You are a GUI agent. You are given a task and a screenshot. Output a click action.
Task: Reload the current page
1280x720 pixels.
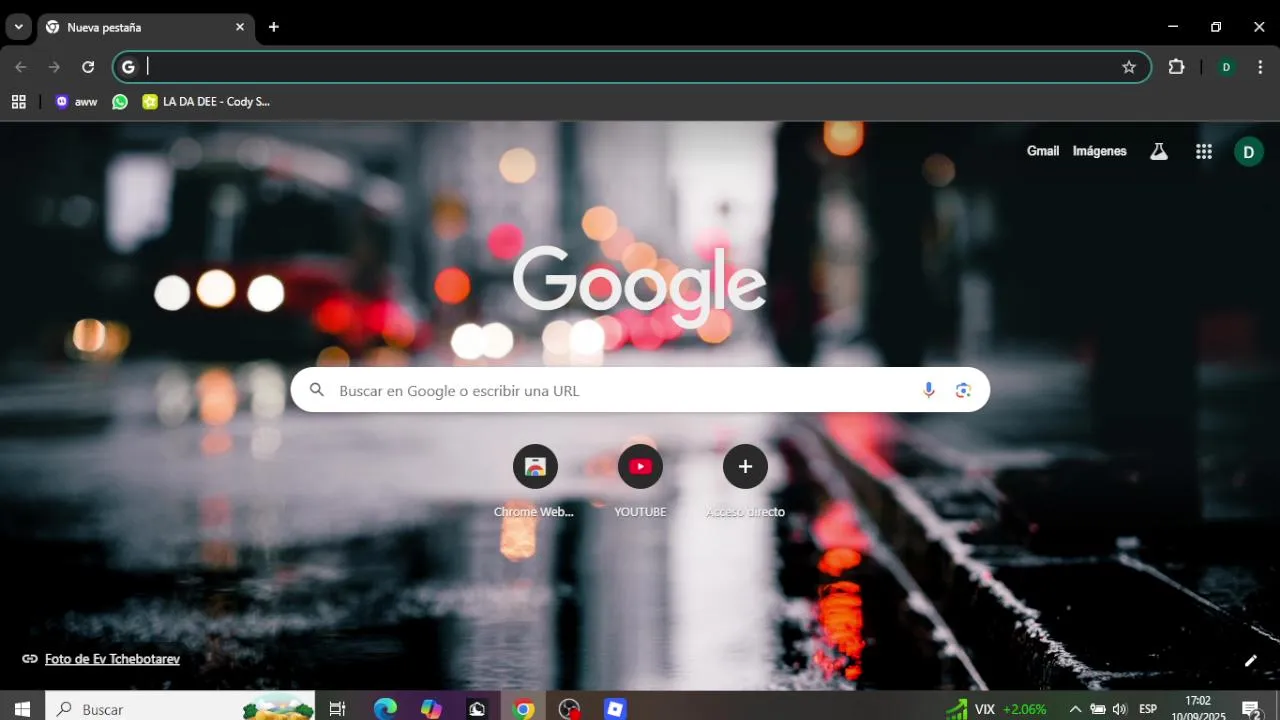coord(88,67)
